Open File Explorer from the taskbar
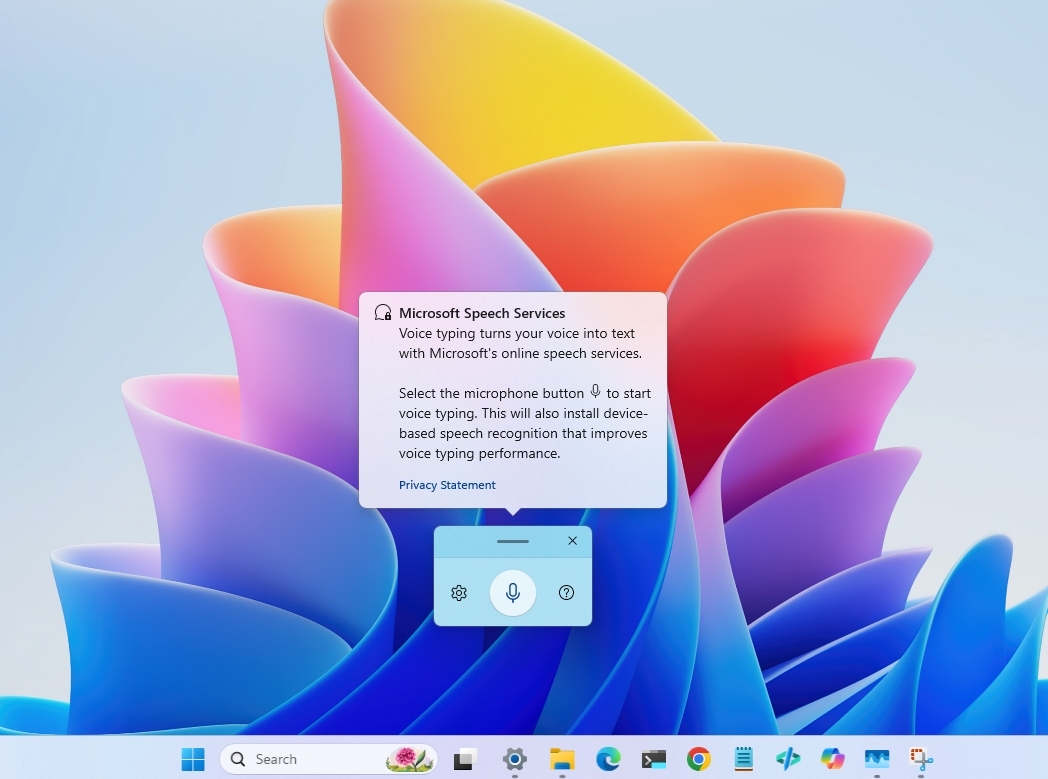The height and width of the screenshot is (779, 1048). coord(562,759)
